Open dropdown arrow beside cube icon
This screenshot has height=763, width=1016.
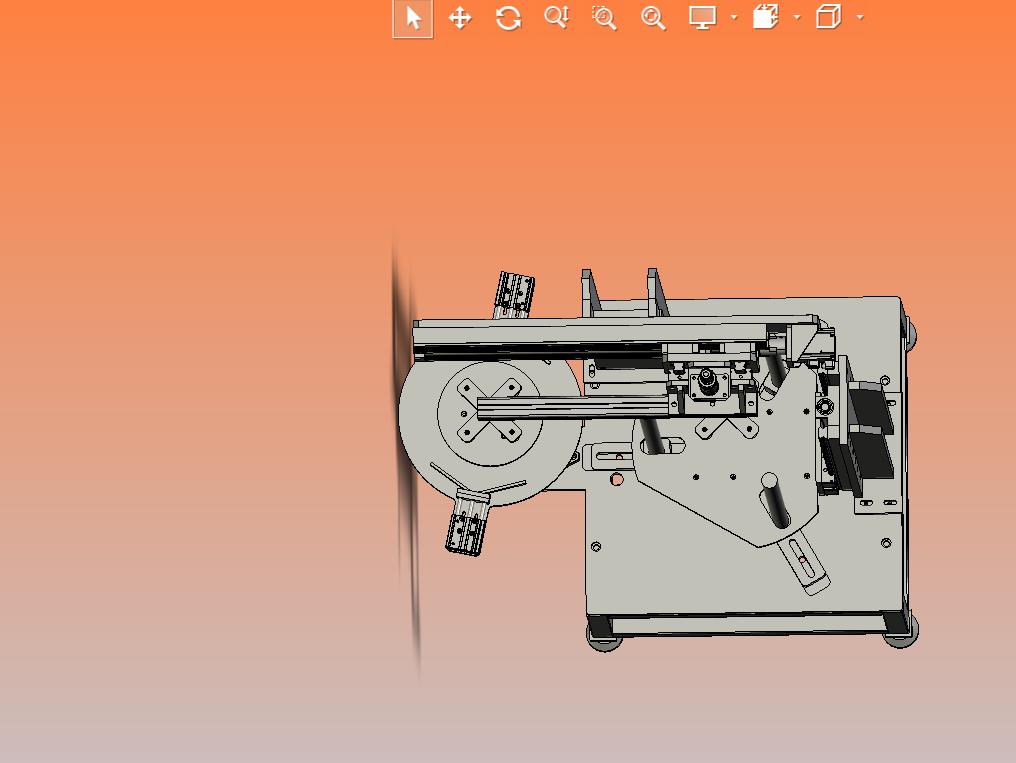pyautogui.click(x=860, y=17)
